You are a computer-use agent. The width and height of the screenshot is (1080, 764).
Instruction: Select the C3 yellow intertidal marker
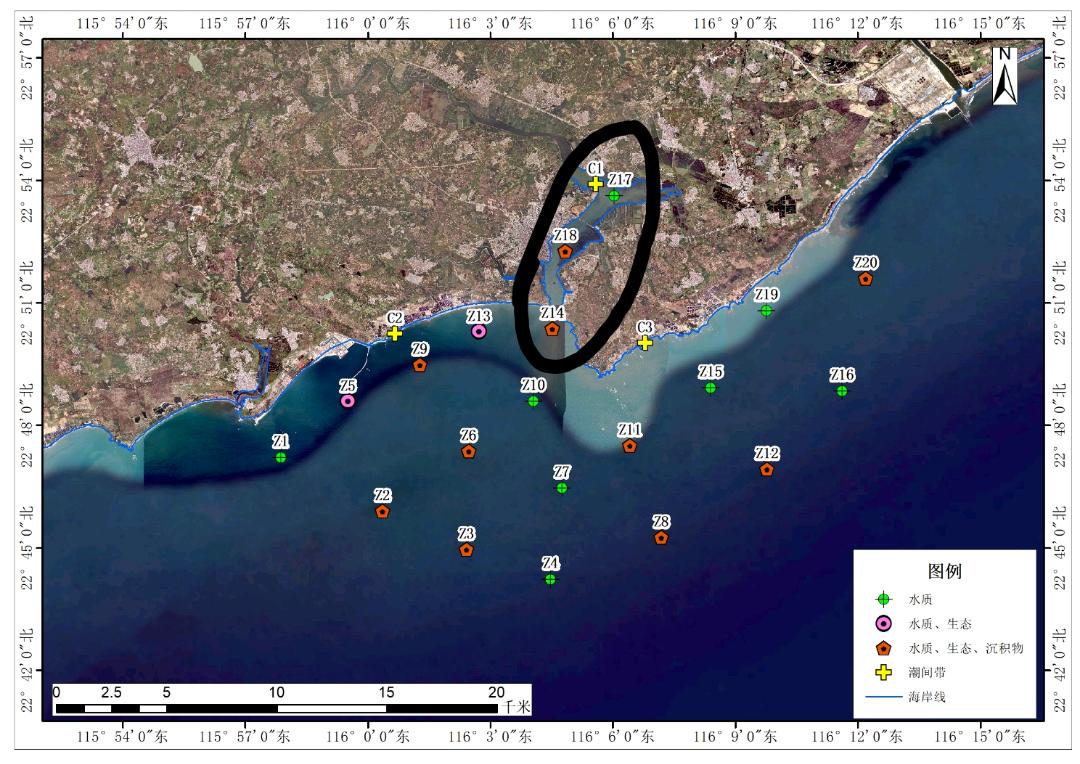[645, 342]
